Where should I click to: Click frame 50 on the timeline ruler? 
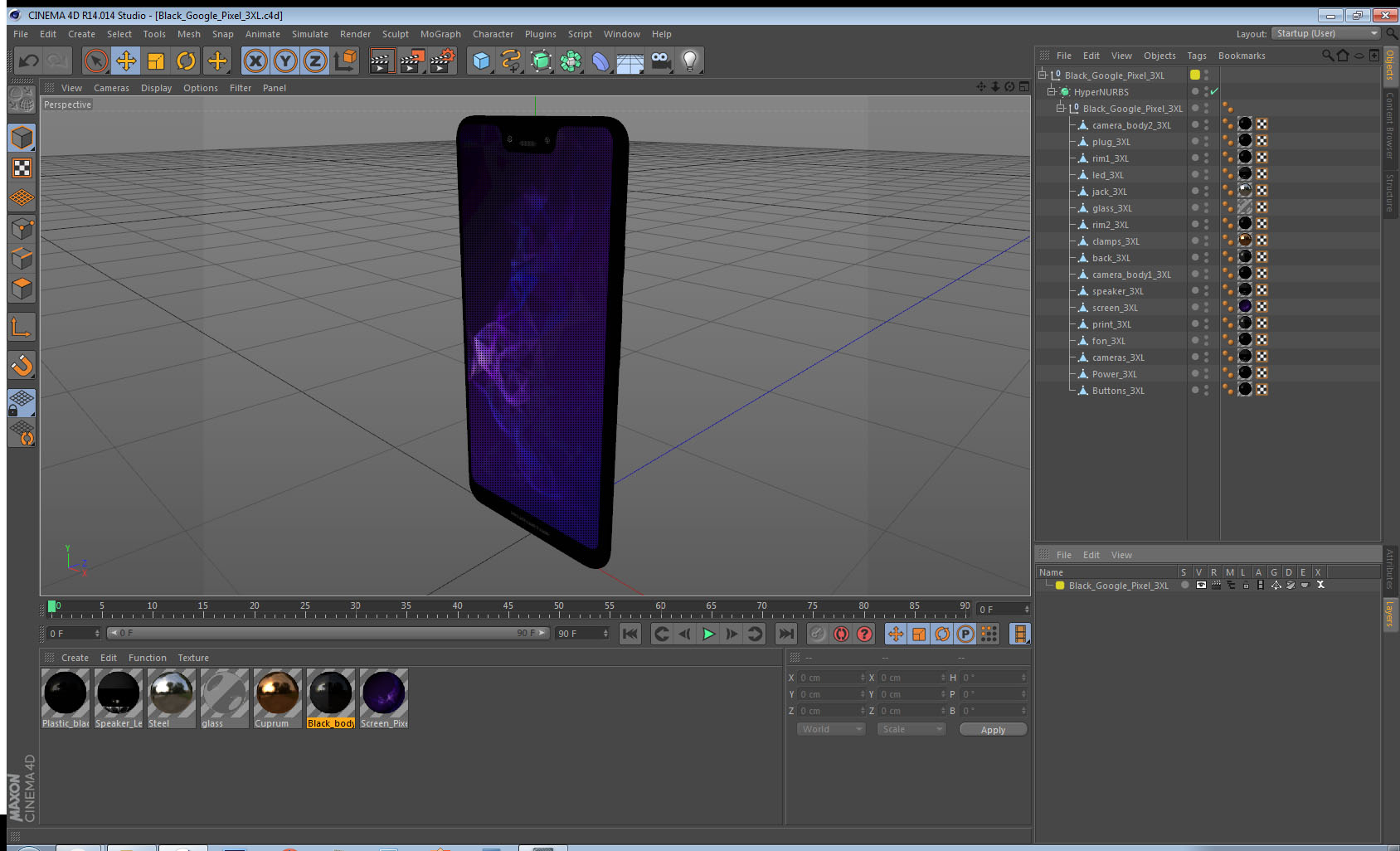[x=558, y=607]
